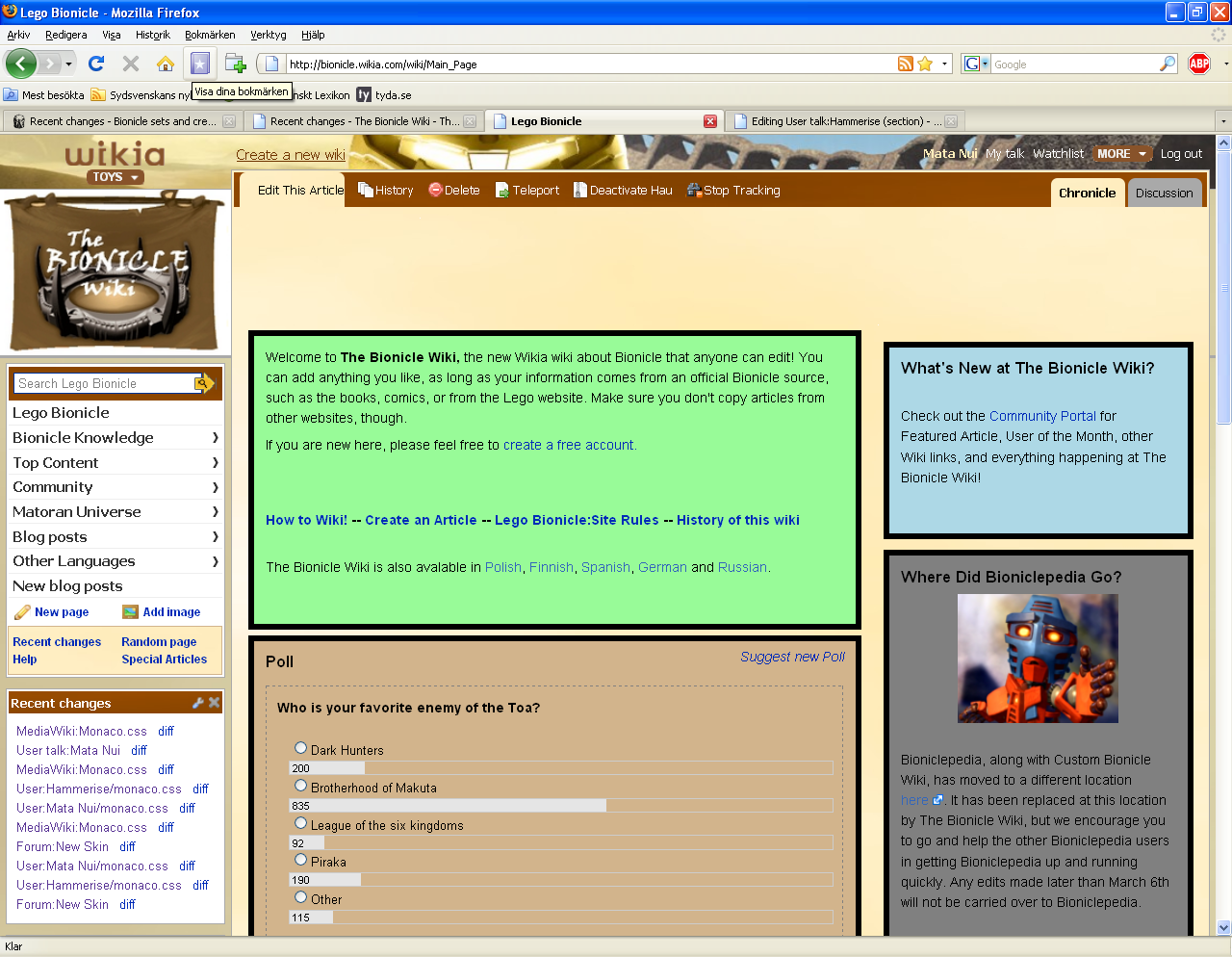Open the Bokmärken menu

[x=210, y=35]
